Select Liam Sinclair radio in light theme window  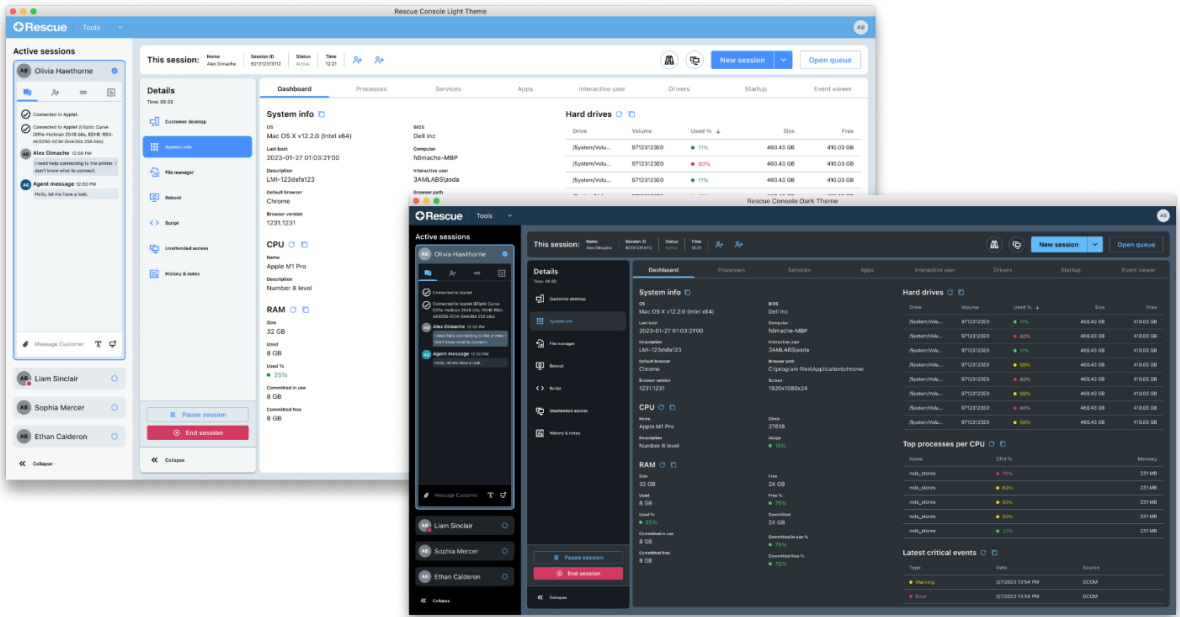(x=114, y=378)
